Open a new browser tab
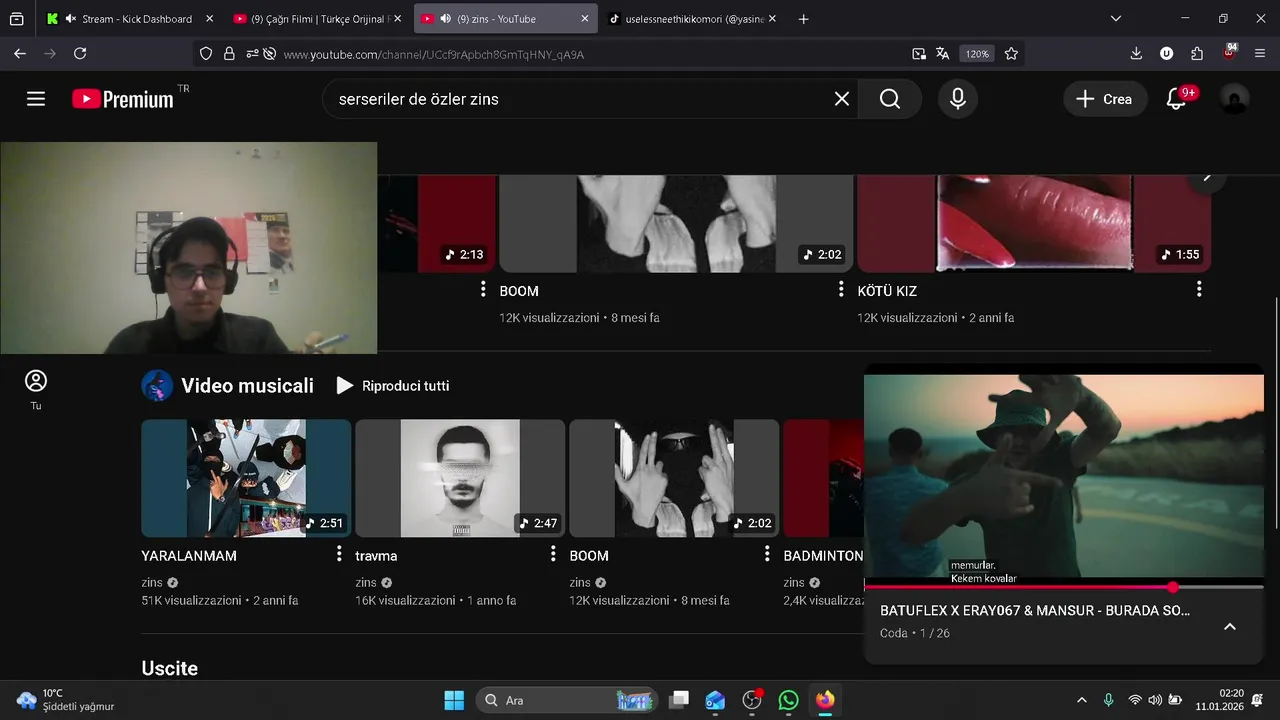1280x720 pixels. (x=803, y=19)
